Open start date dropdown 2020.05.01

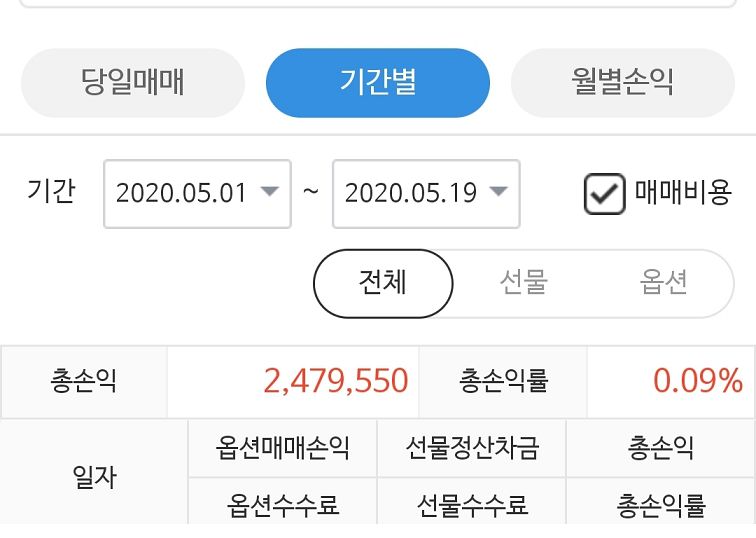point(181,193)
